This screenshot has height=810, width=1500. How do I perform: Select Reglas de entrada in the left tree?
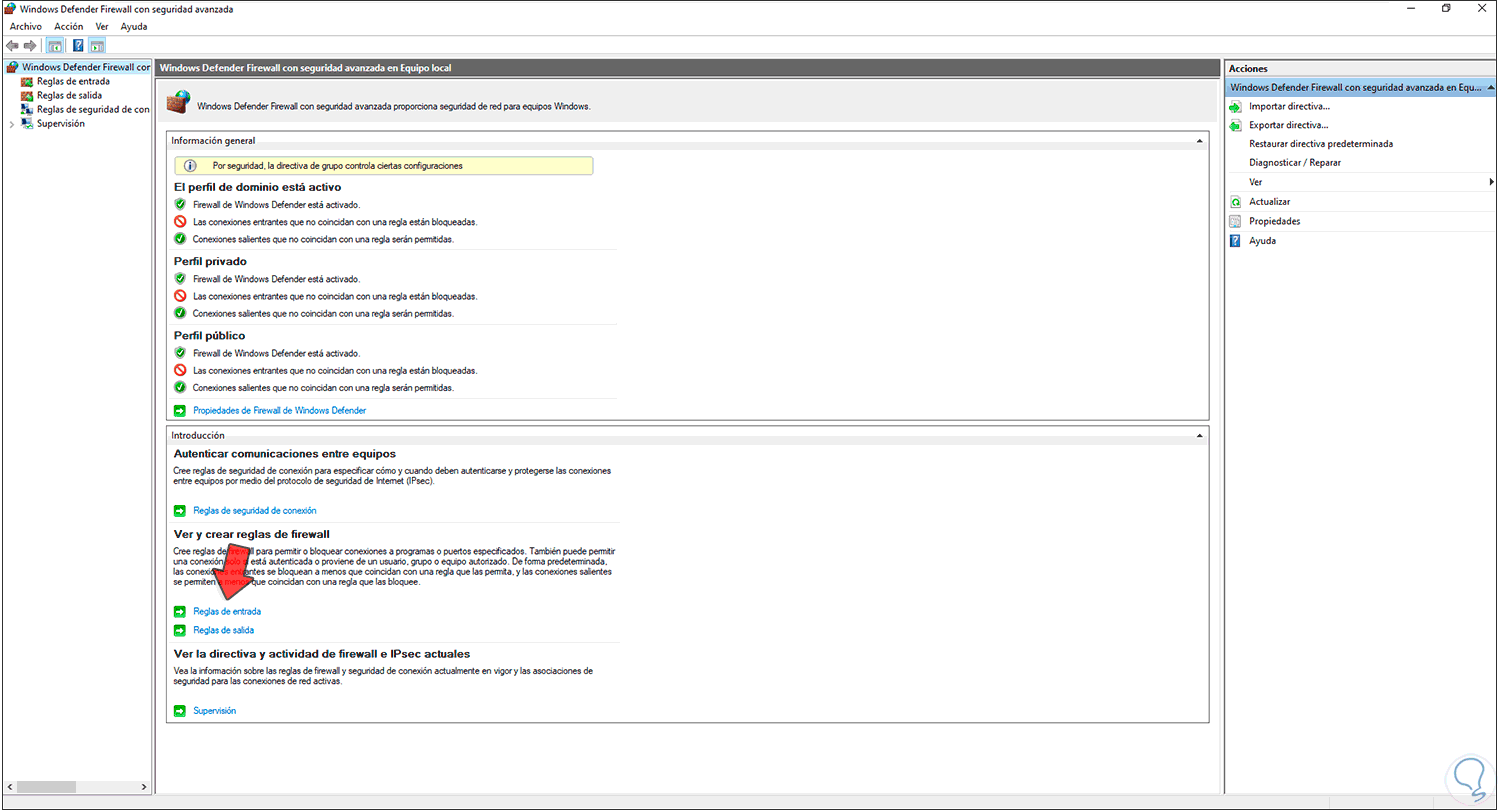[x=73, y=81]
